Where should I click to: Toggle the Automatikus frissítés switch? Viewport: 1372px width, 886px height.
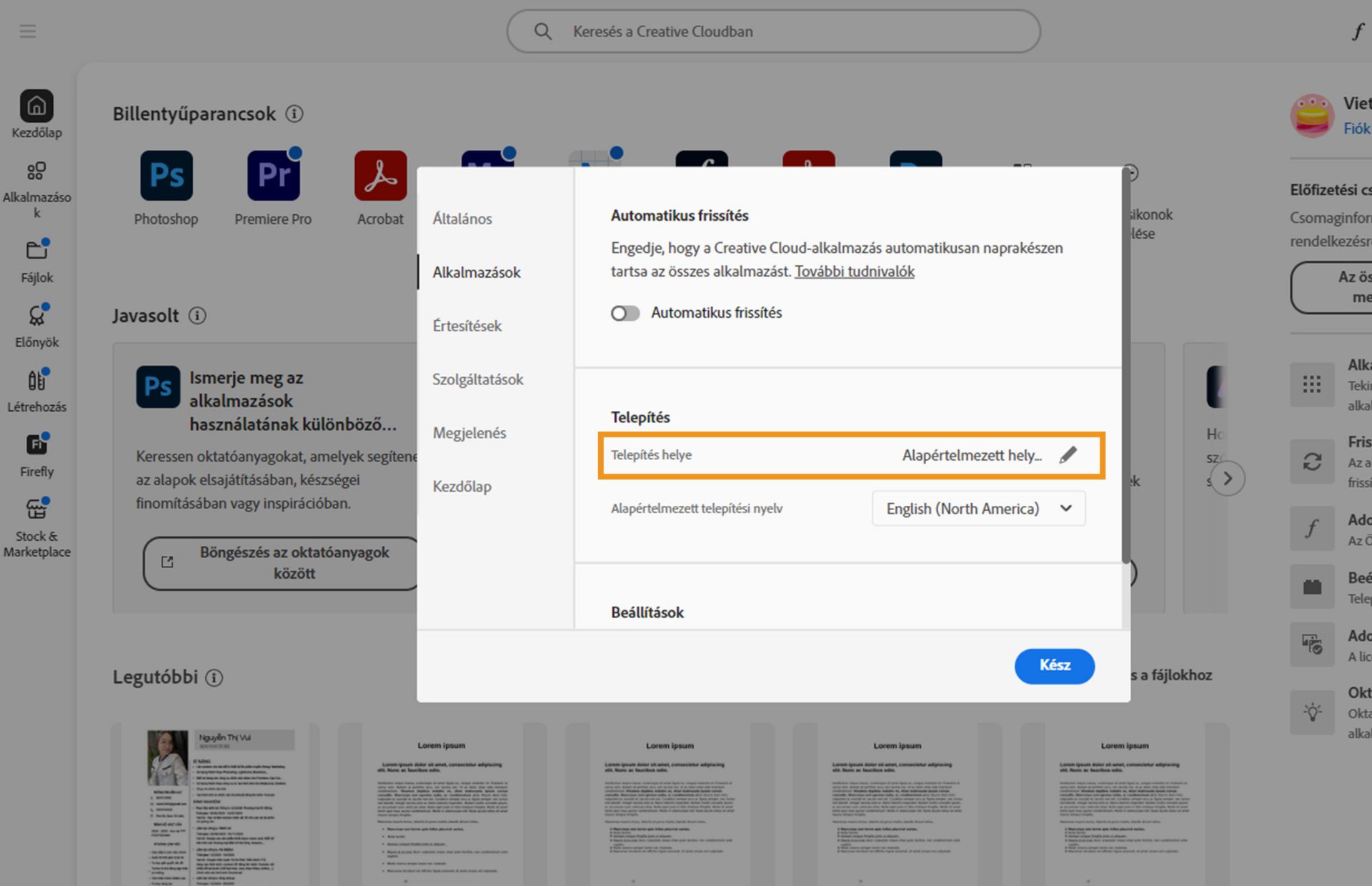[x=625, y=313]
